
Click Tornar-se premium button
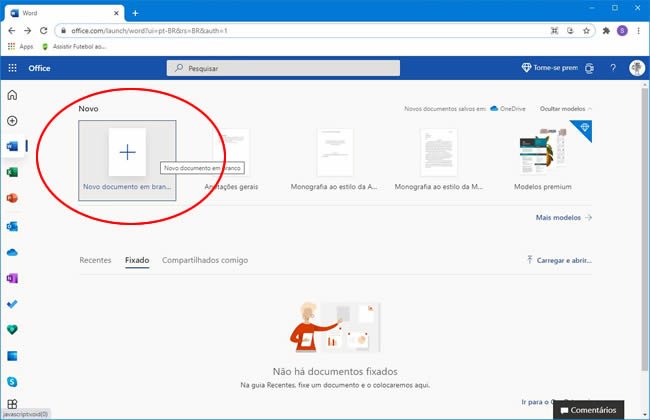(549, 68)
